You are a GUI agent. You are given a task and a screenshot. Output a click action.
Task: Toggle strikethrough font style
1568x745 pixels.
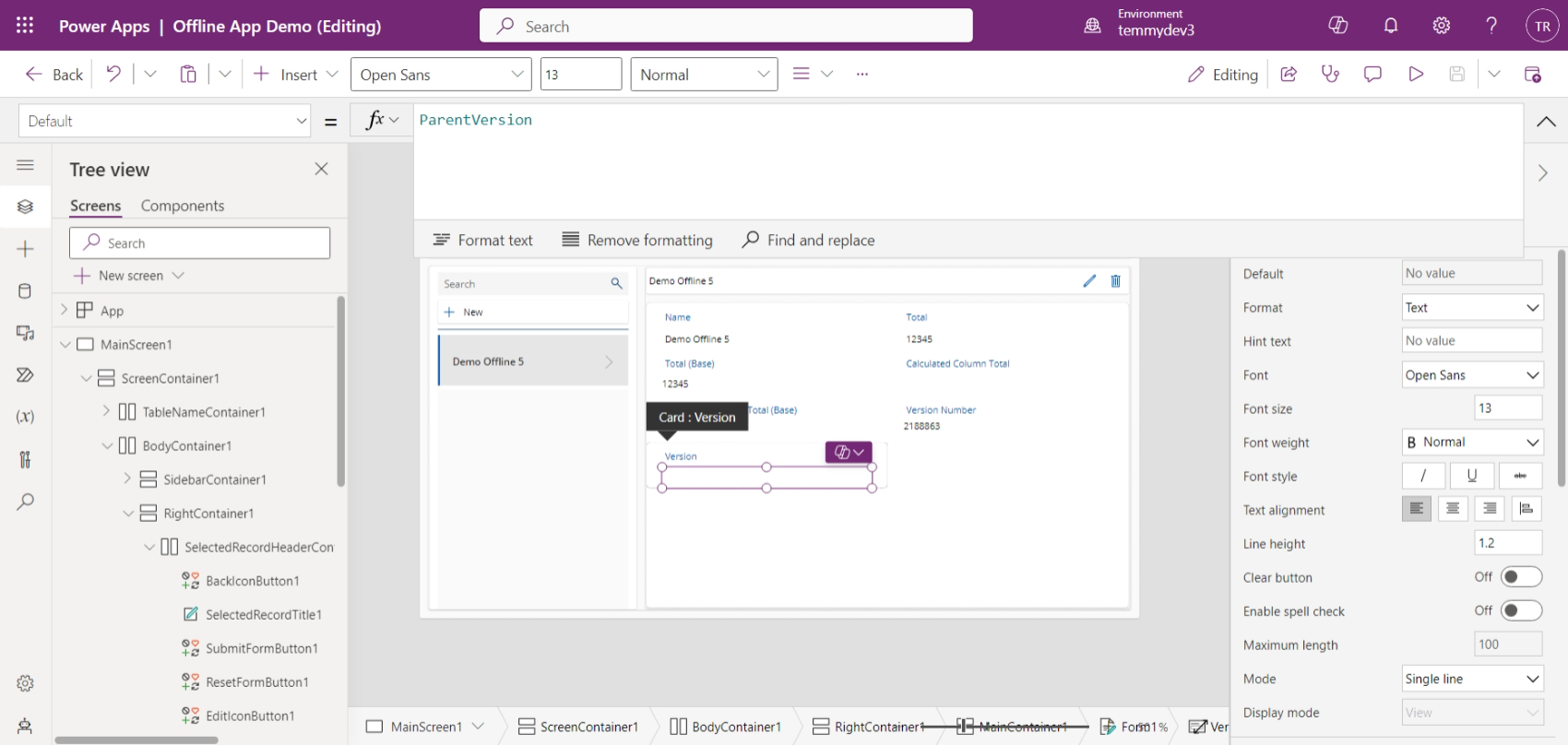pos(1521,476)
